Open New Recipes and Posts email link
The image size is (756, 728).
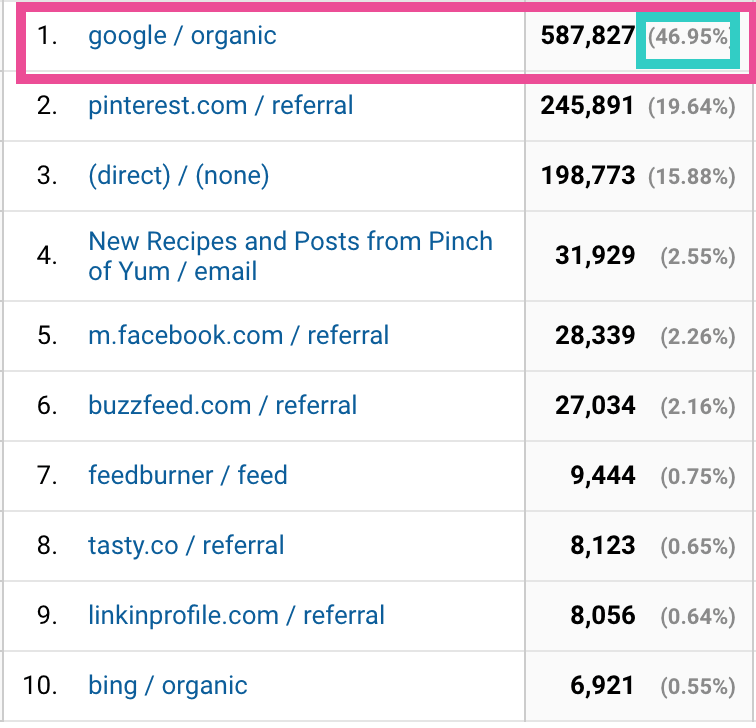290,256
